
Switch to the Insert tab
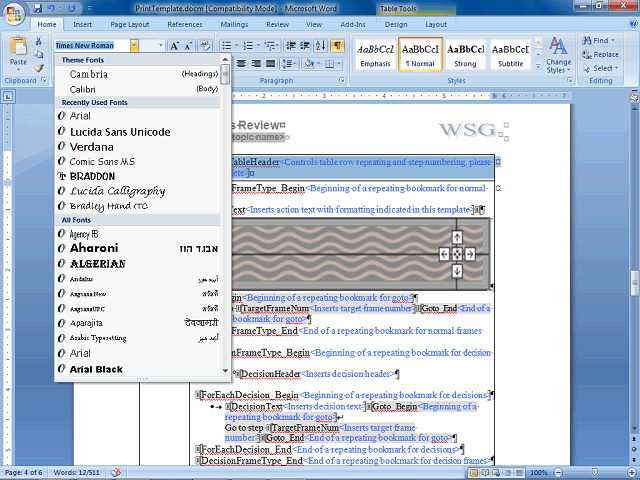[x=82, y=24]
